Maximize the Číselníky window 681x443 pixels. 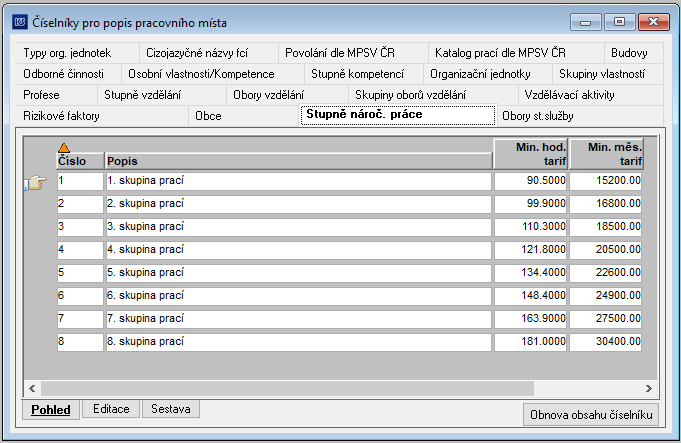(x=619, y=22)
